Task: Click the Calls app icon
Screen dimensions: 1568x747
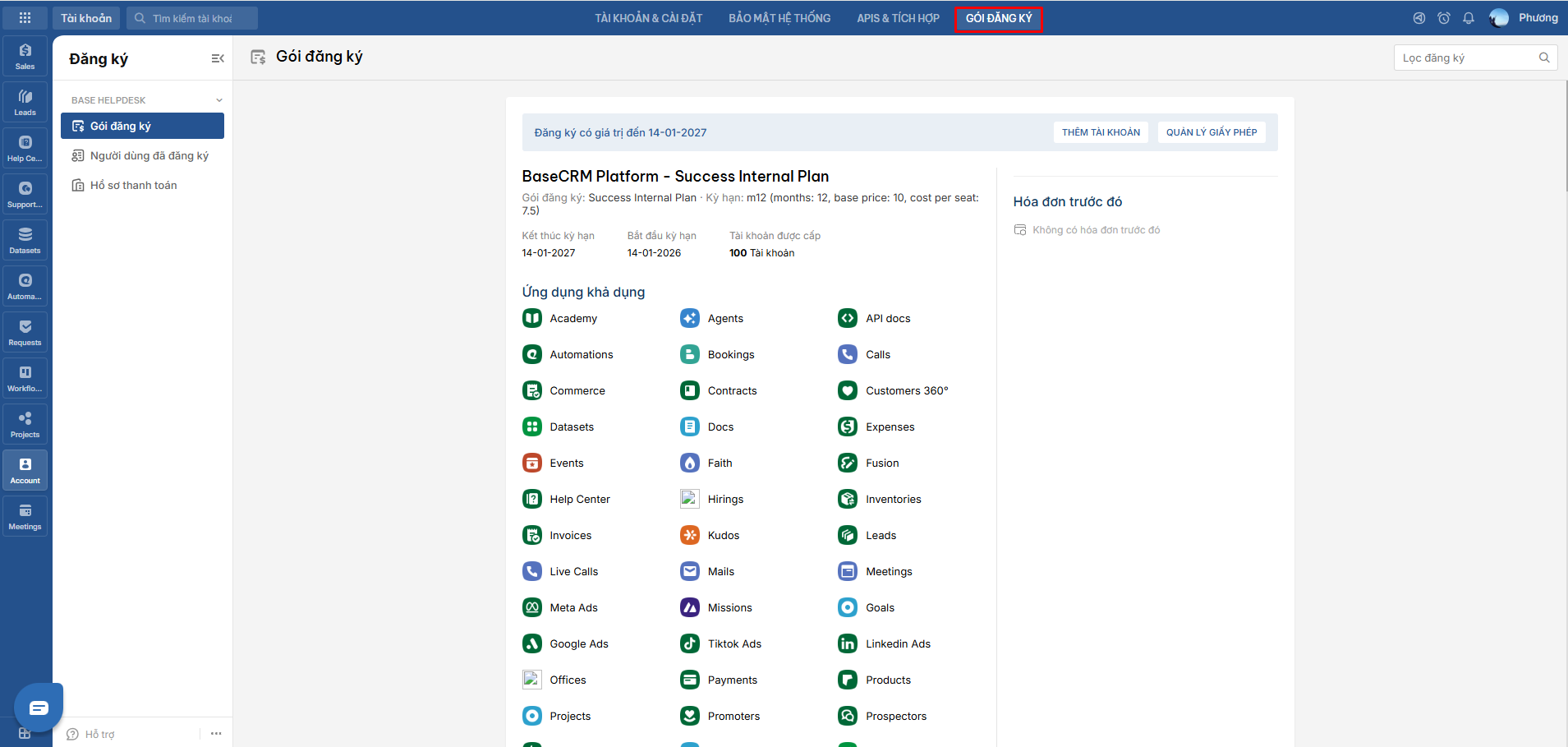Action: pyautogui.click(x=848, y=354)
